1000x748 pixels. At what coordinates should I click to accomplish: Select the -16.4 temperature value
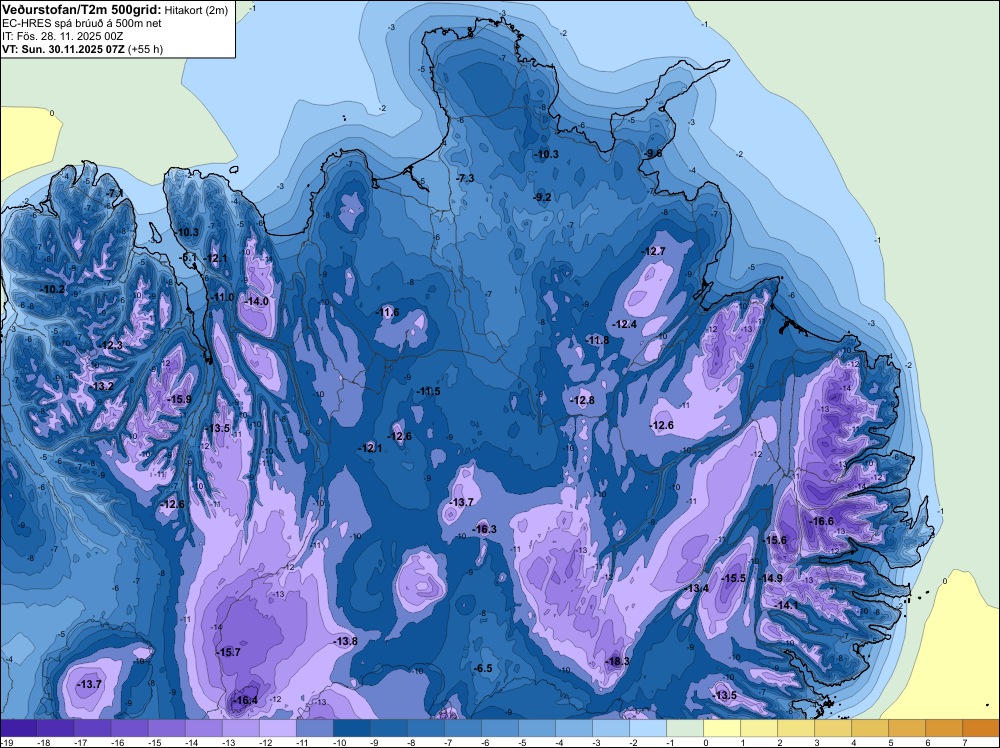[x=245, y=700]
